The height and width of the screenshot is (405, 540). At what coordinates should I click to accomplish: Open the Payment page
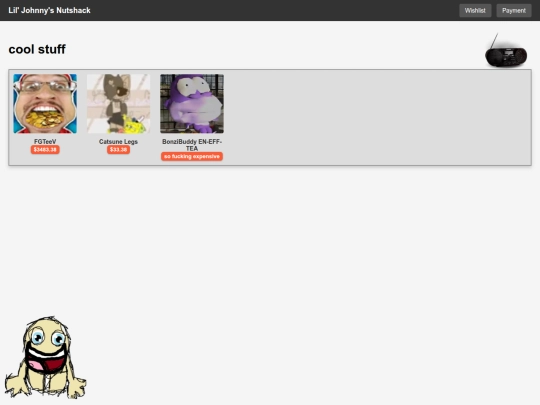click(x=514, y=10)
